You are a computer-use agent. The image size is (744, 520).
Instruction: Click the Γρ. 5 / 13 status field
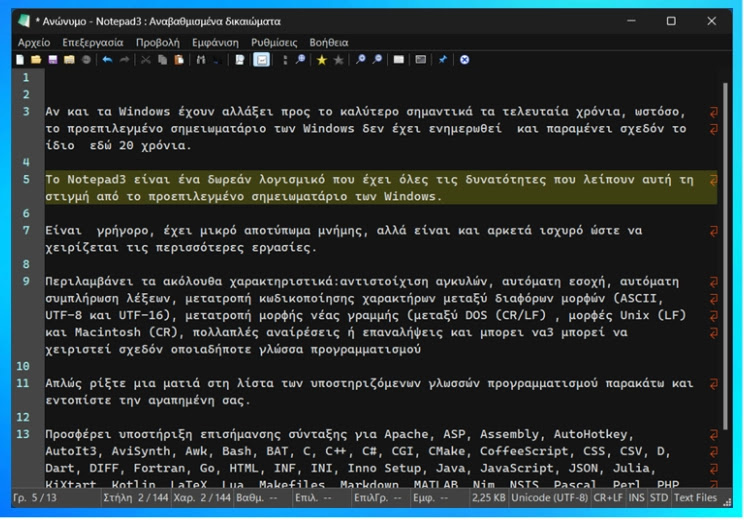57,498
